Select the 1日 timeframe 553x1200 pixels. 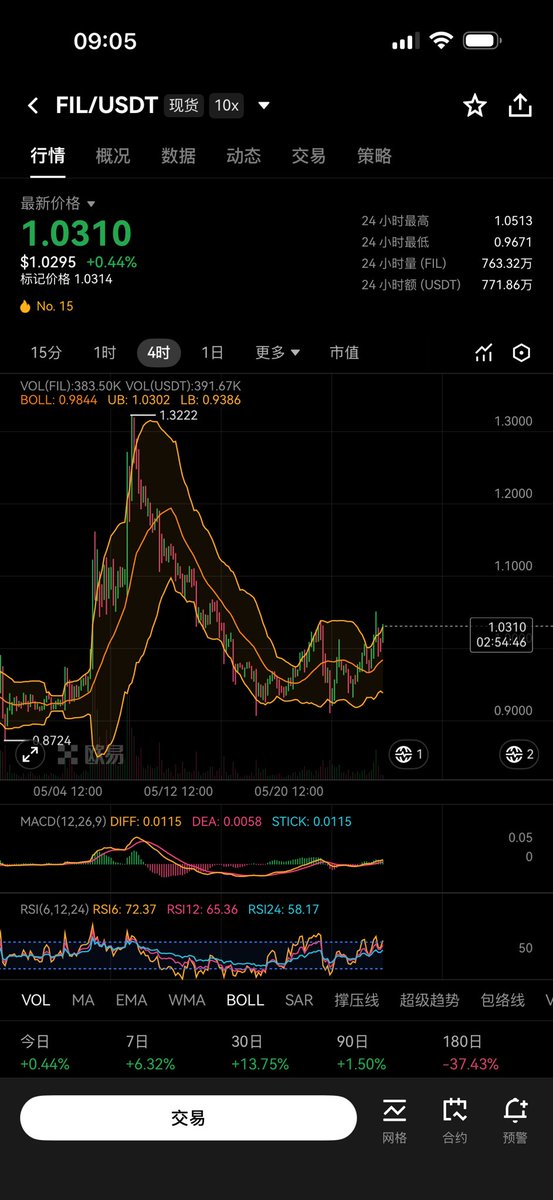[212, 352]
